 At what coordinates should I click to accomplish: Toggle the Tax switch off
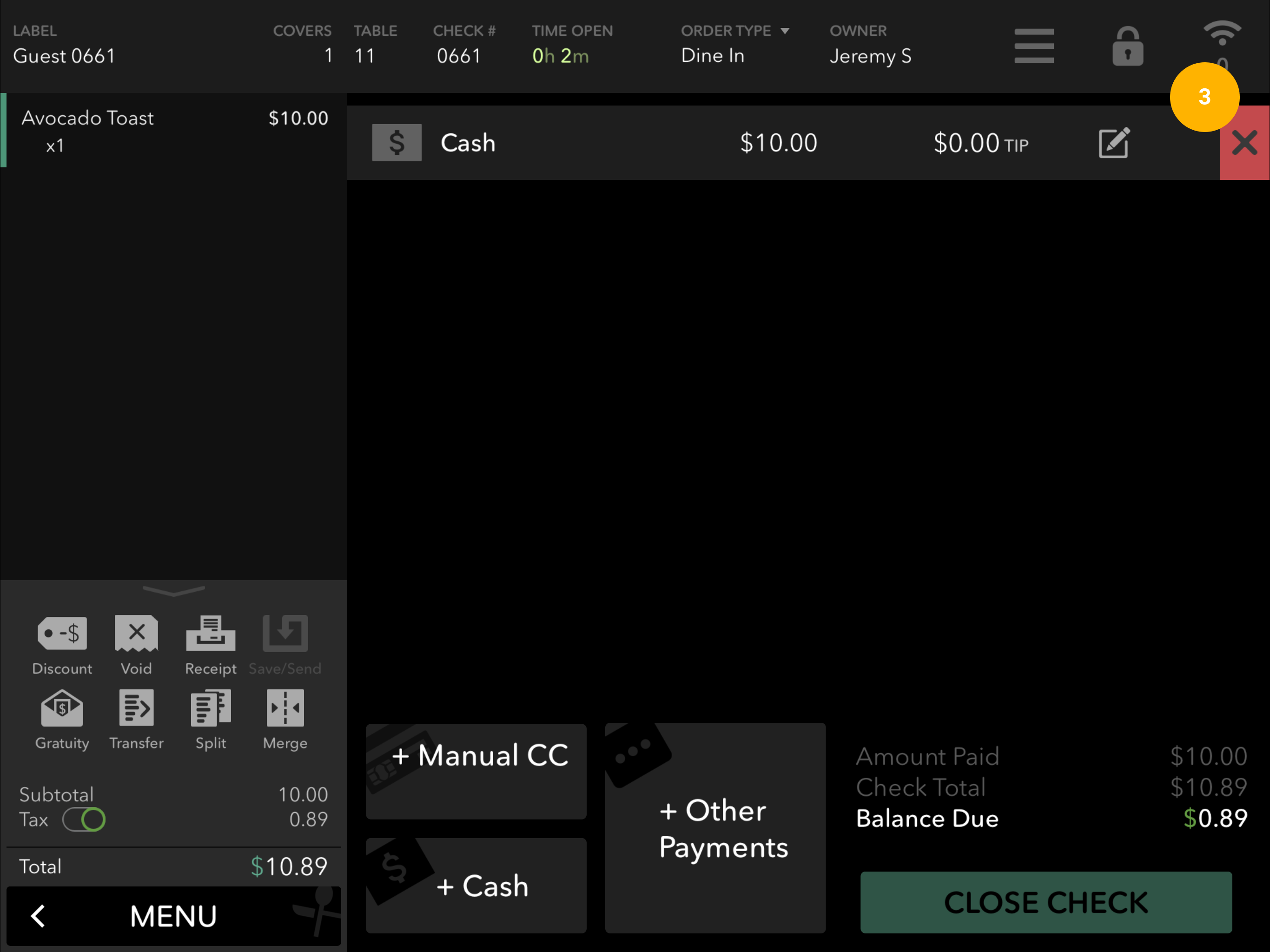point(84,820)
